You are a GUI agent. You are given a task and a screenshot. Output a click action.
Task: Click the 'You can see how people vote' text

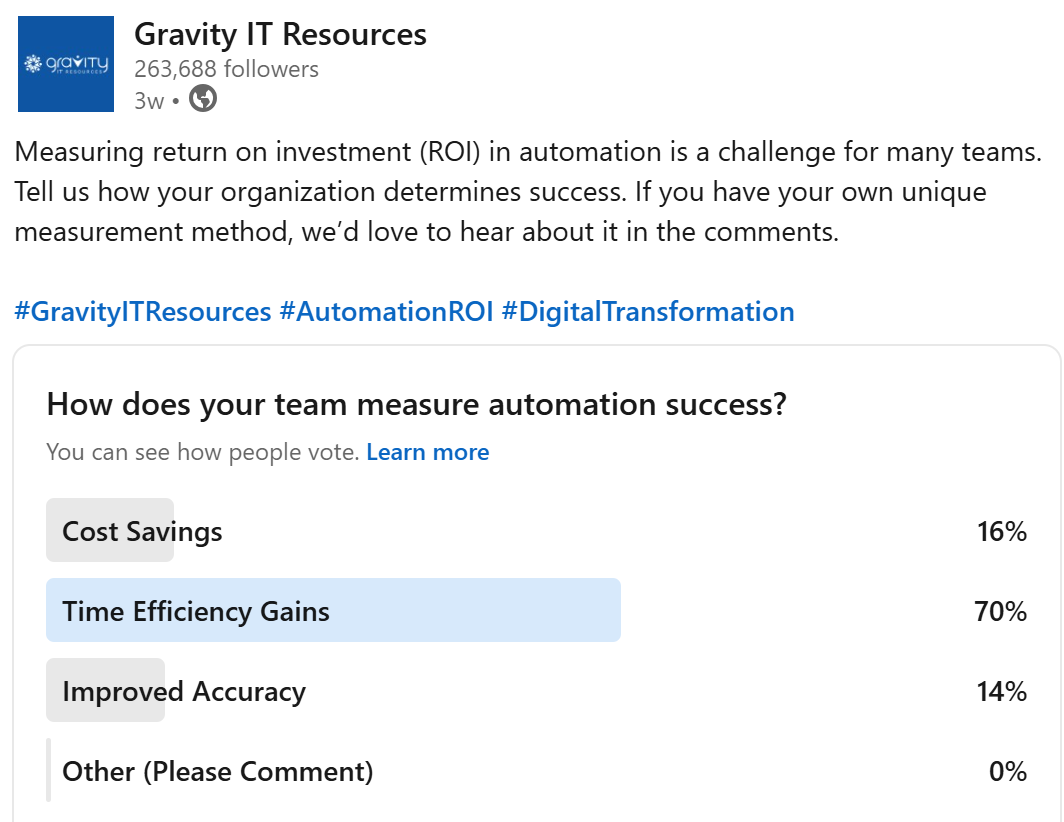click(202, 453)
